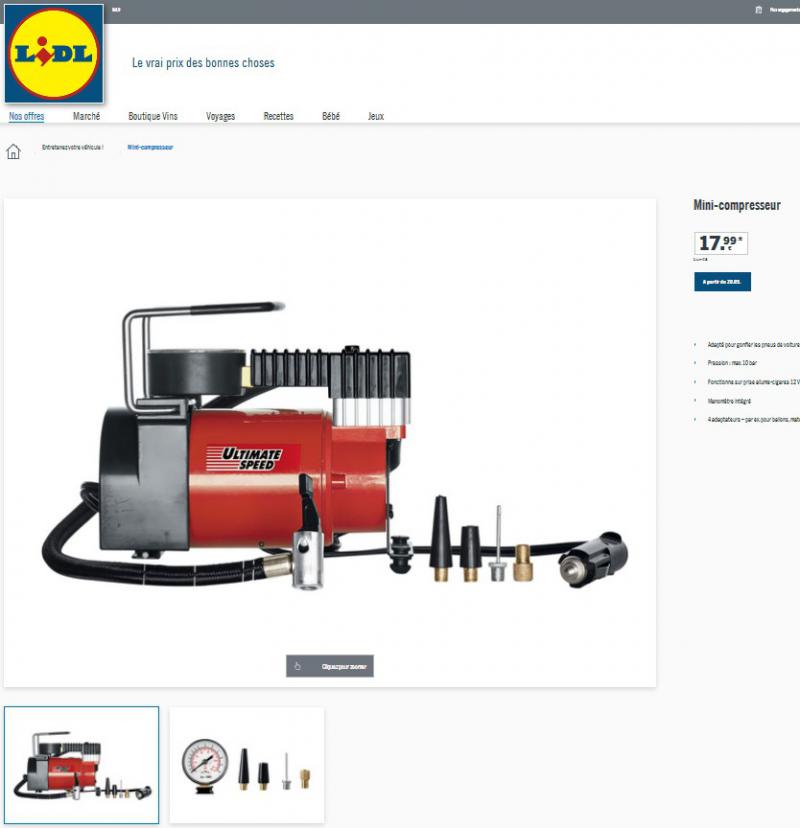
Task: Click the 17.99 price tag
Action: tap(721, 243)
